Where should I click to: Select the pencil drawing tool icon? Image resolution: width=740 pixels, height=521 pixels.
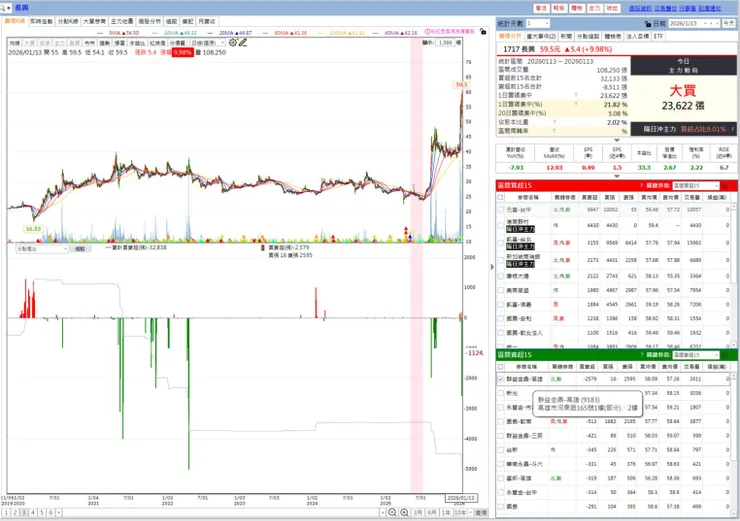point(243,42)
